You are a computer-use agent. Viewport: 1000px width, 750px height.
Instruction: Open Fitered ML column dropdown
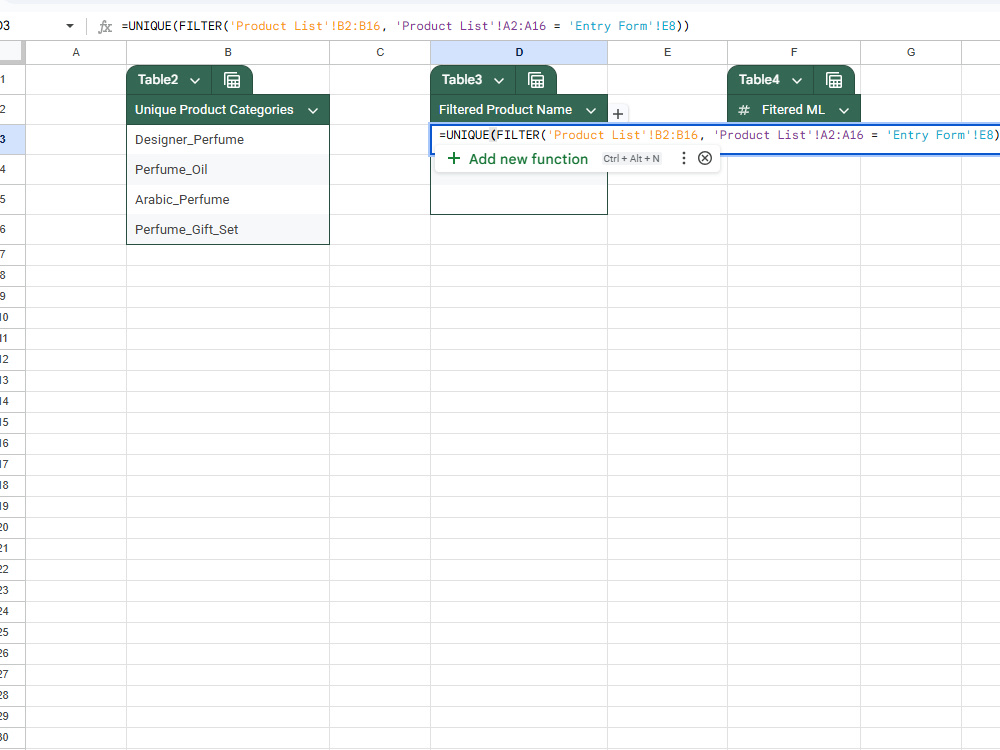(844, 110)
